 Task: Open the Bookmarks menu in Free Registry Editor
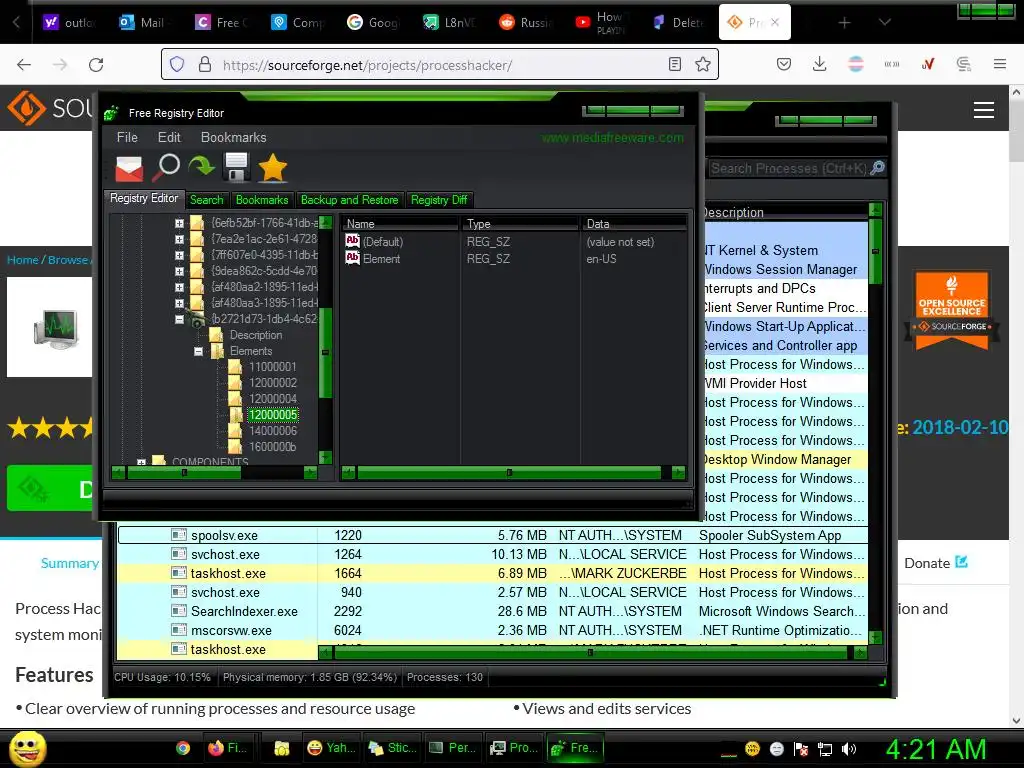coord(233,137)
